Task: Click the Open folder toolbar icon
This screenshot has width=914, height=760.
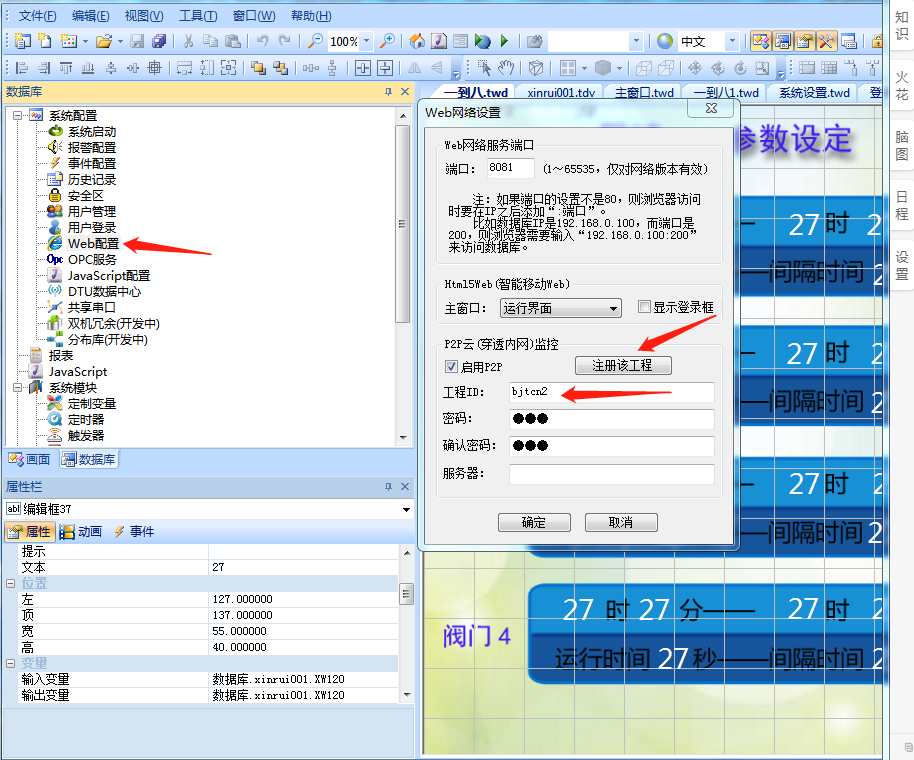Action: coord(103,41)
